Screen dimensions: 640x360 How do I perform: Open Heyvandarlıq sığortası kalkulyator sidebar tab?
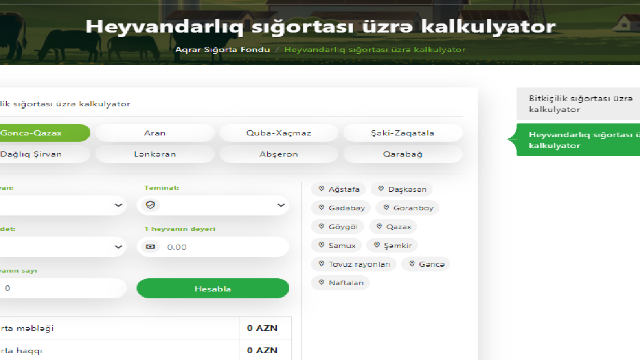click(x=578, y=140)
